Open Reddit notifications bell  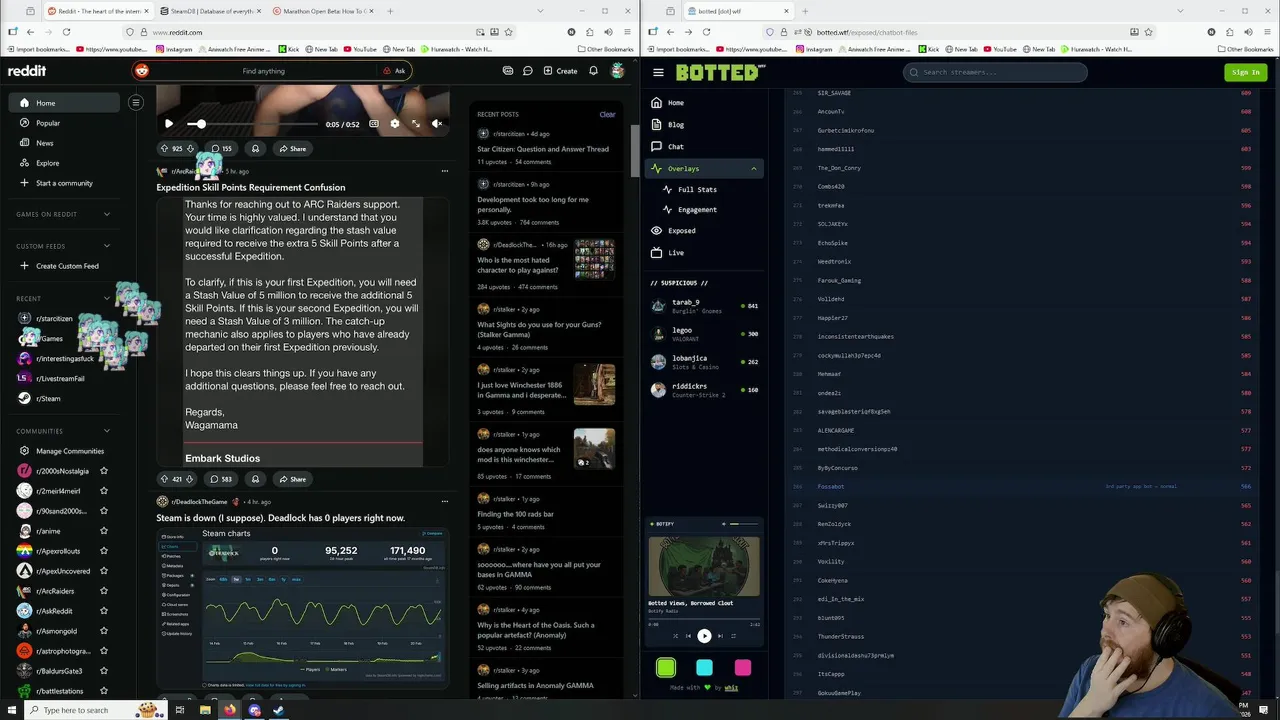(x=593, y=71)
